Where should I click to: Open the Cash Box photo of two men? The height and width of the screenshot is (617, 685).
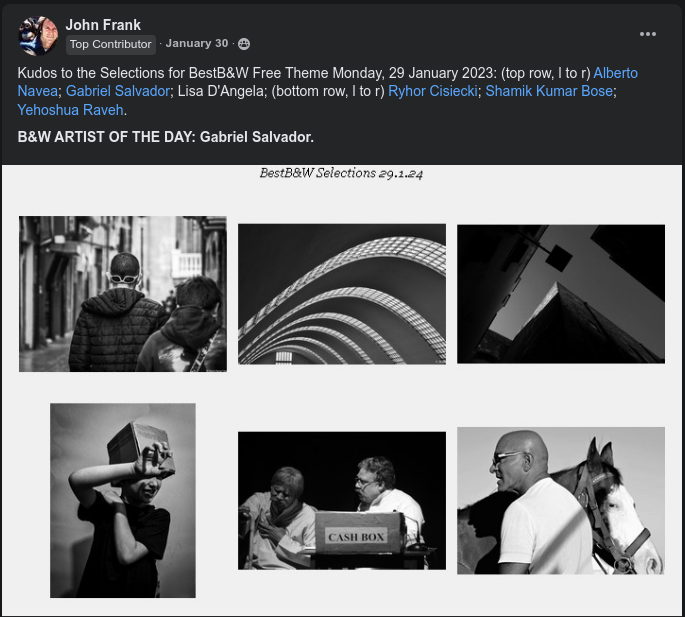(x=342, y=500)
